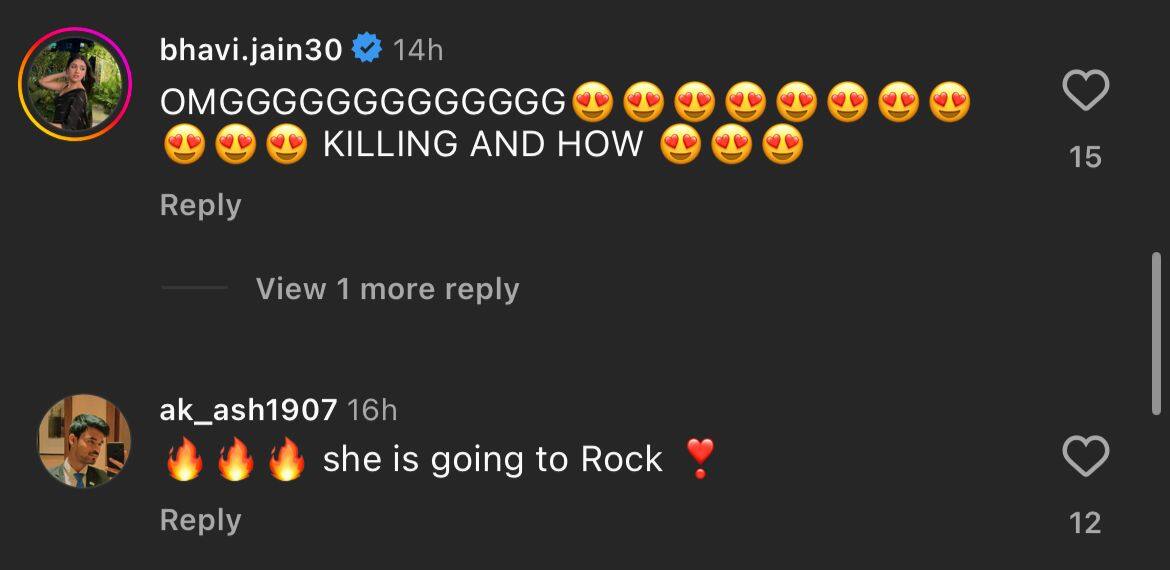This screenshot has width=1170, height=570.
Task: Click the 16h timestamp
Action: pos(372,410)
